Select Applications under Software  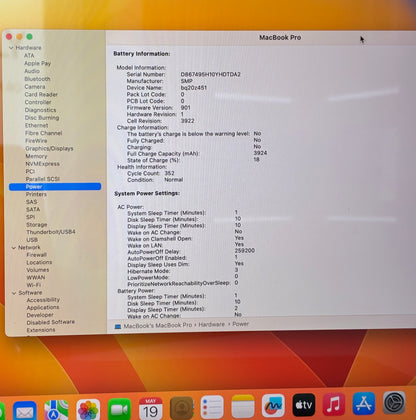43,307
